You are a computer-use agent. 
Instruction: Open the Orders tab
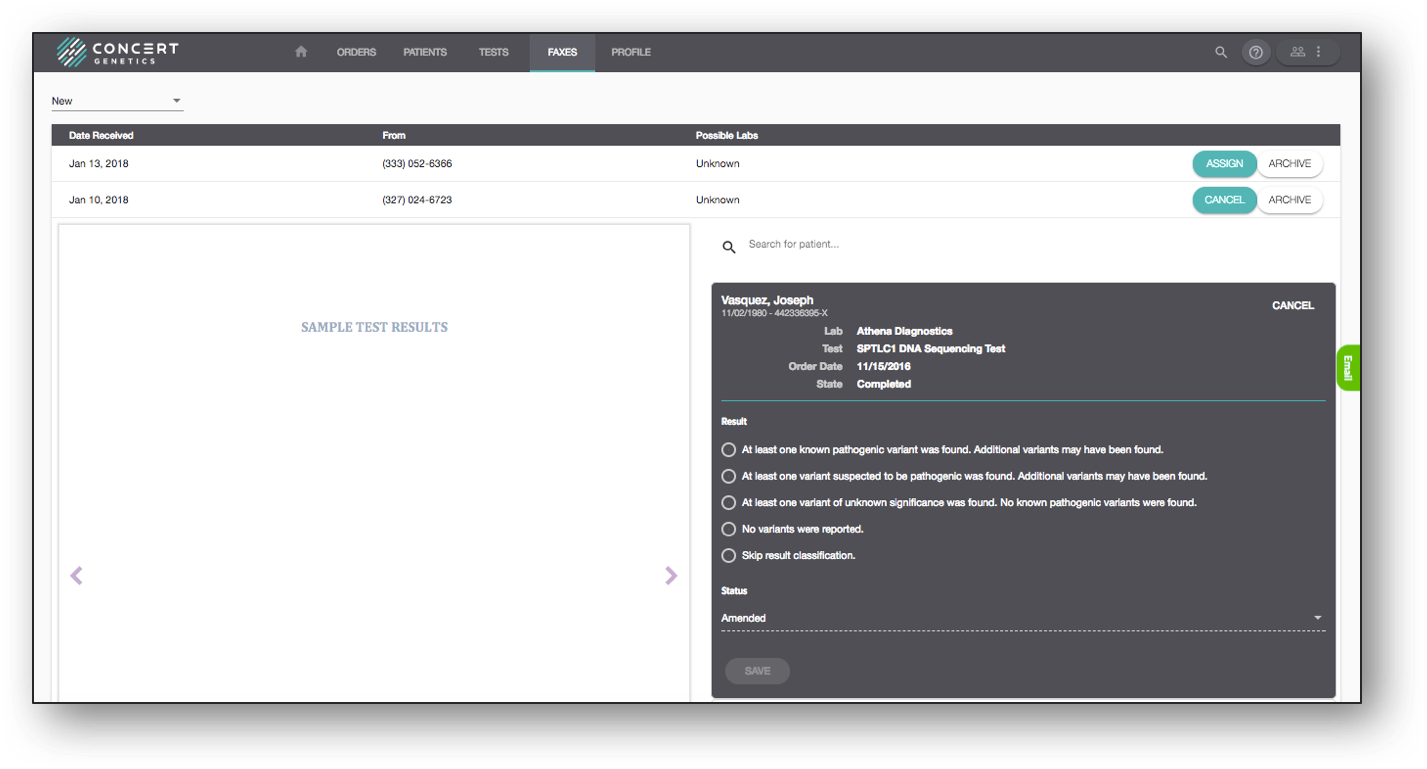coord(356,52)
